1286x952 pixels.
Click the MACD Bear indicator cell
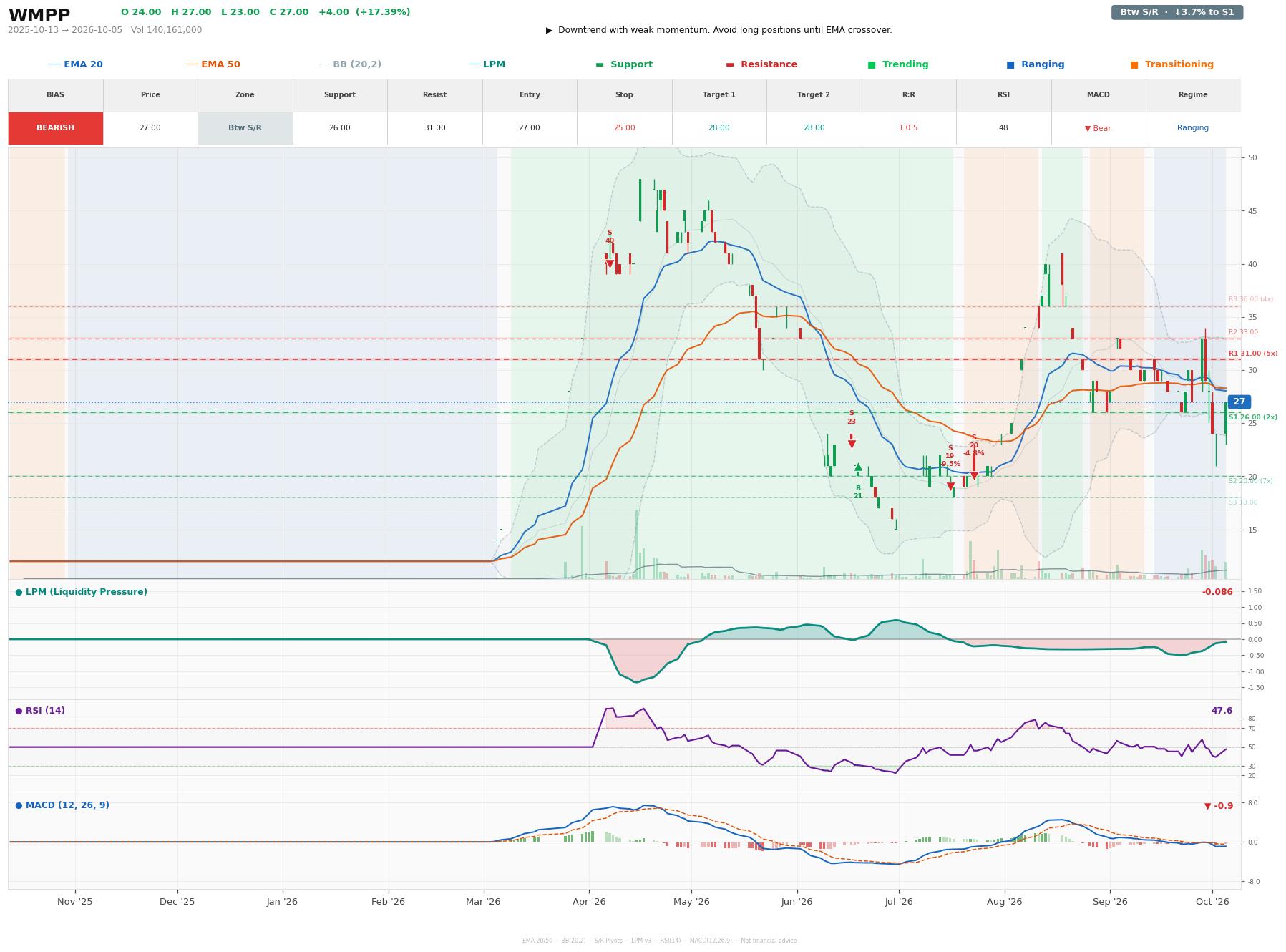click(1098, 128)
